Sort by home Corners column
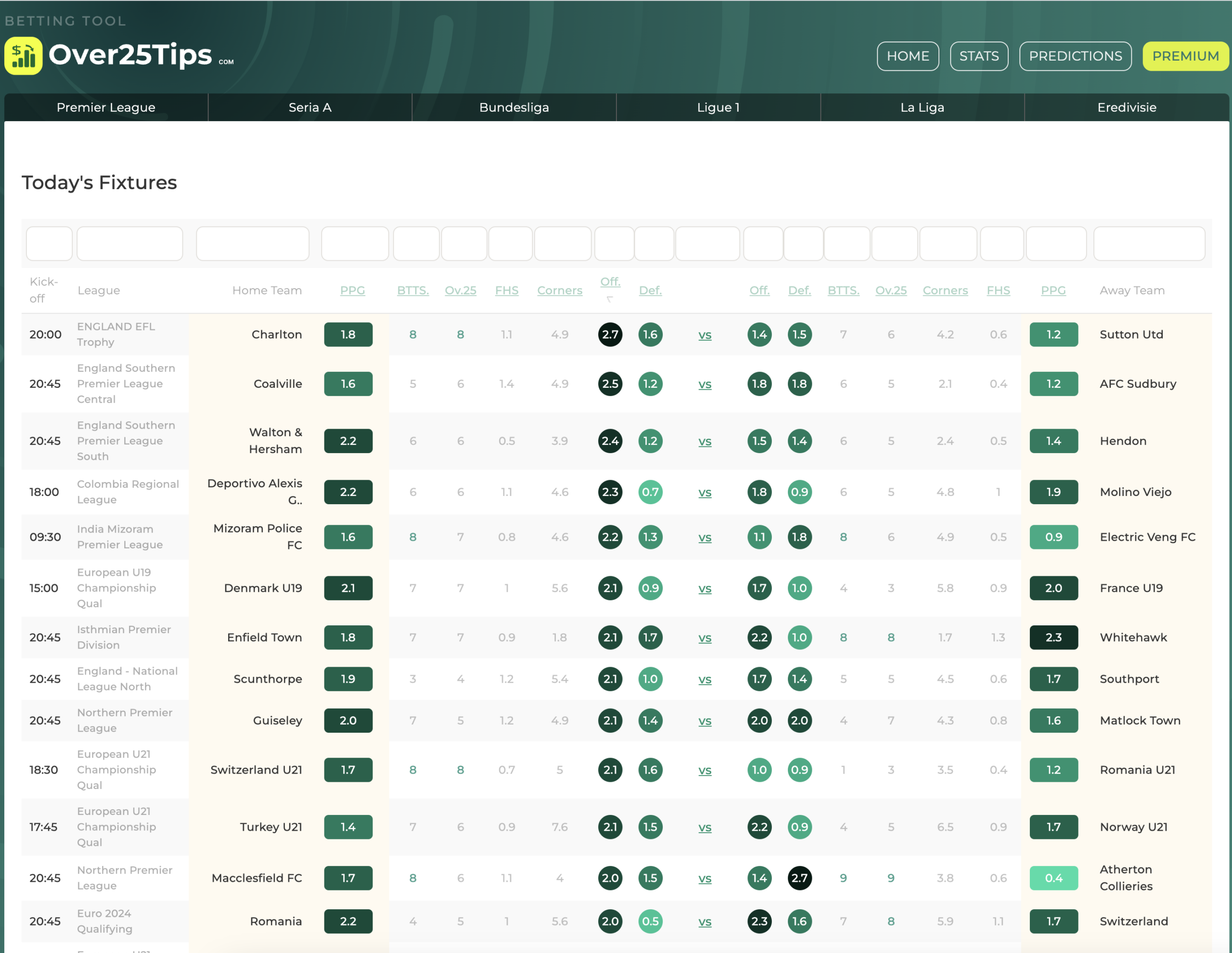1232x953 pixels. pyautogui.click(x=559, y=291)
